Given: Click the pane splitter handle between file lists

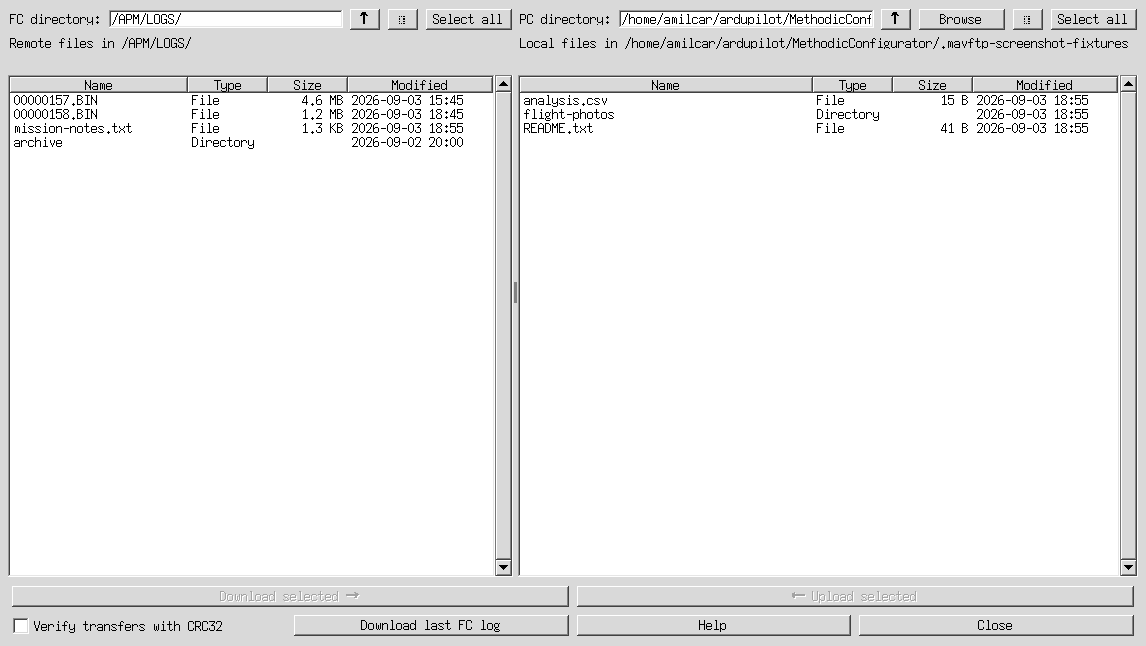Looking at the screenshot, I should click(515, 292).
